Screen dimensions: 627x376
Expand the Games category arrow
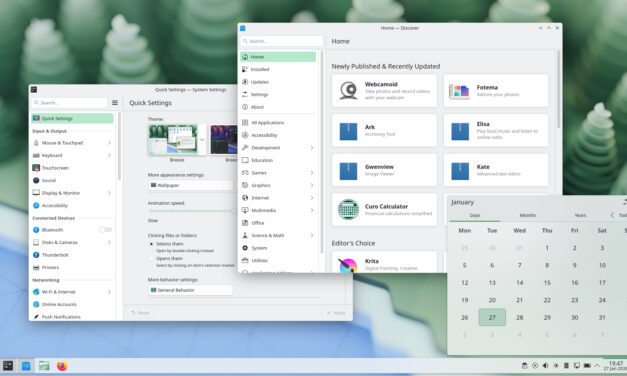point(312,173)
